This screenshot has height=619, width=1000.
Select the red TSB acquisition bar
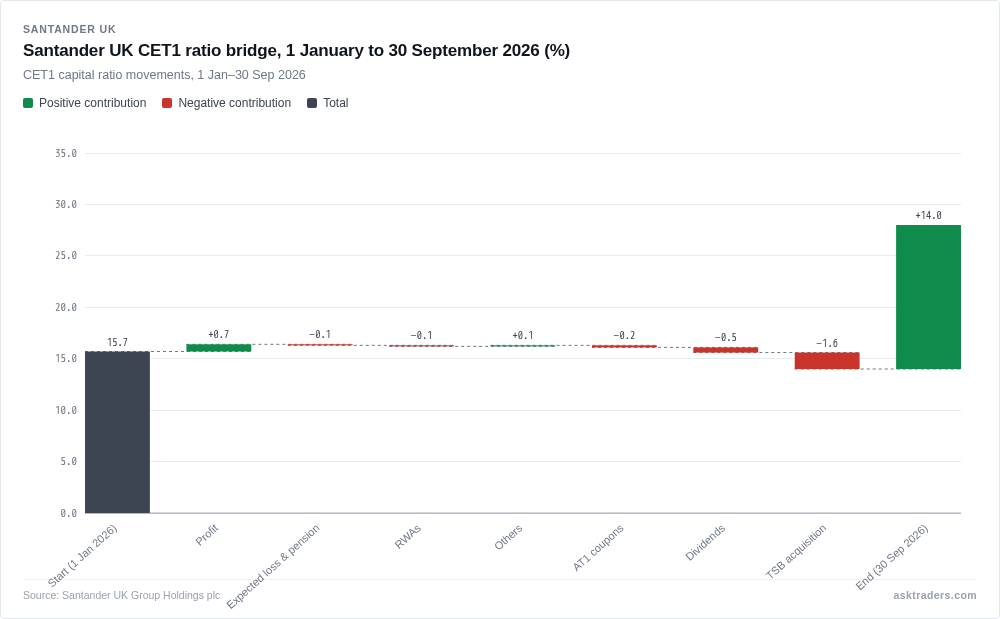click(x=827, y=361)
